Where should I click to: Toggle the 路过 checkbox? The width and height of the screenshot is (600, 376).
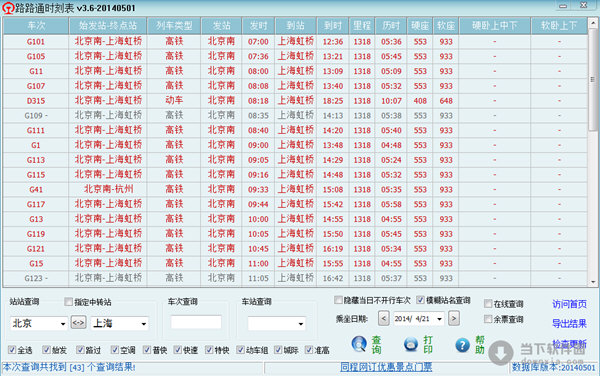[x=80, y=350]
